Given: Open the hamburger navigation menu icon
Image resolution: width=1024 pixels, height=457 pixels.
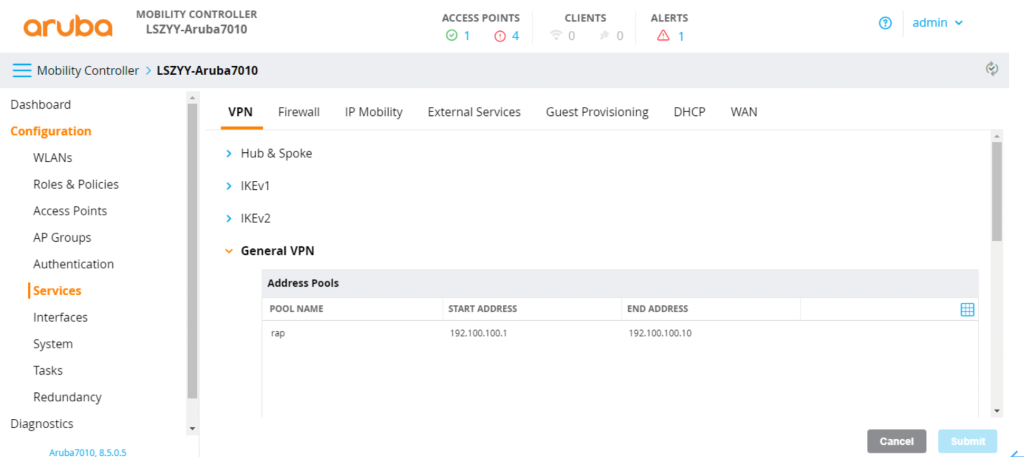Looking at the screenshot, I should (x=22, y=71).
